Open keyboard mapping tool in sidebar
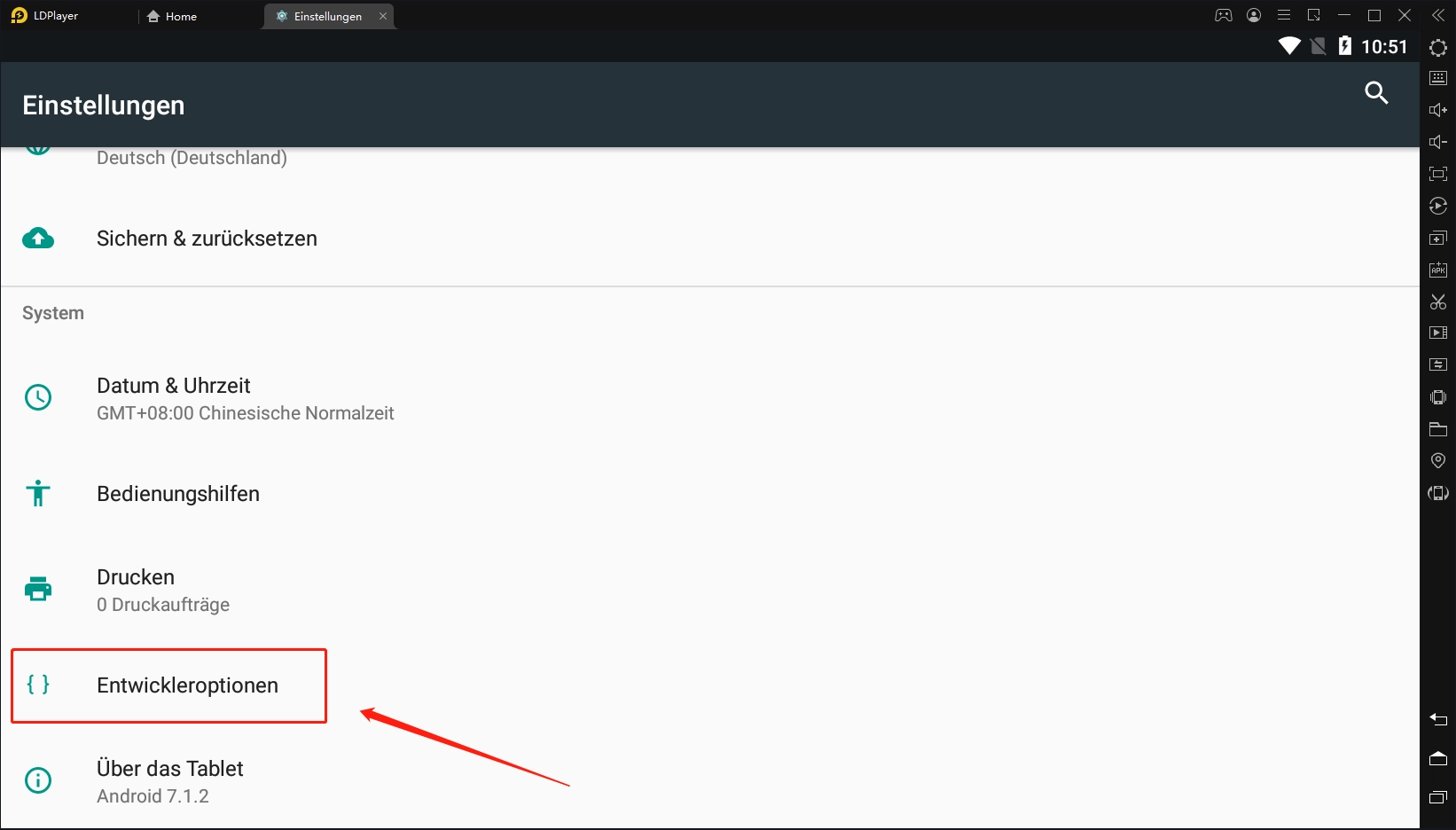Screen dimensions: 1456x830 pyautogui.click(x=1438, y=78)
